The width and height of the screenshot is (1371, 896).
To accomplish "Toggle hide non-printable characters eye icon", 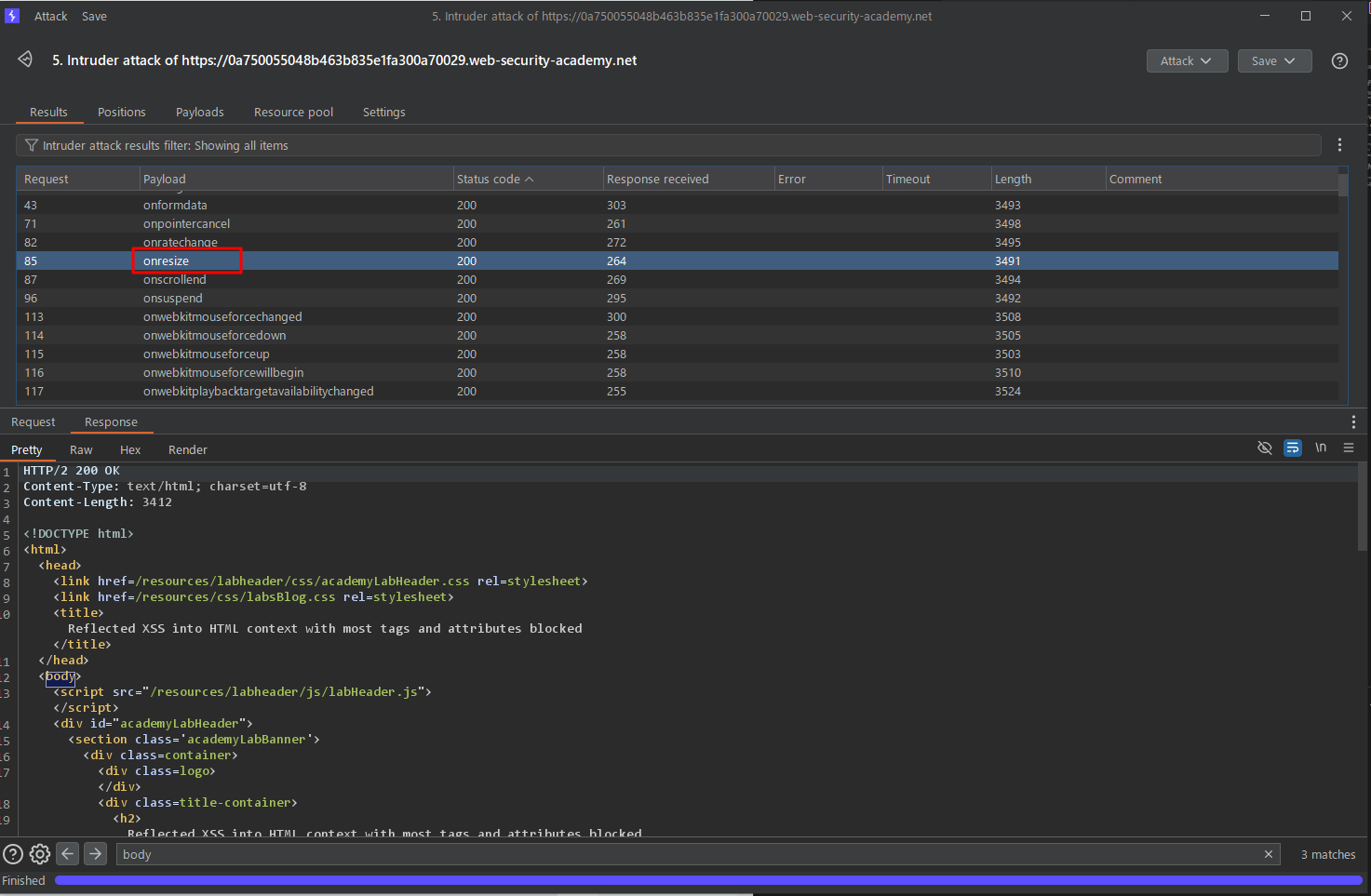I will [x=1264, y=448].
